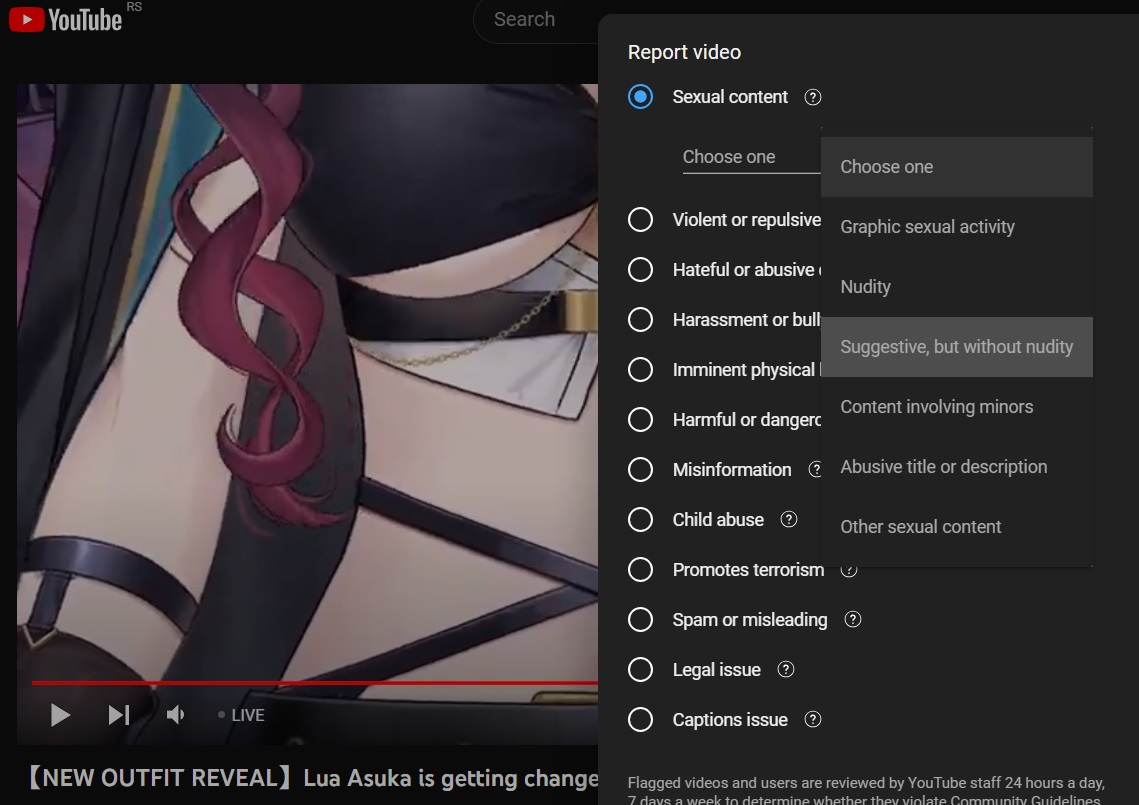
Task: Open help icon next to Sexual content
Action: 813,97
